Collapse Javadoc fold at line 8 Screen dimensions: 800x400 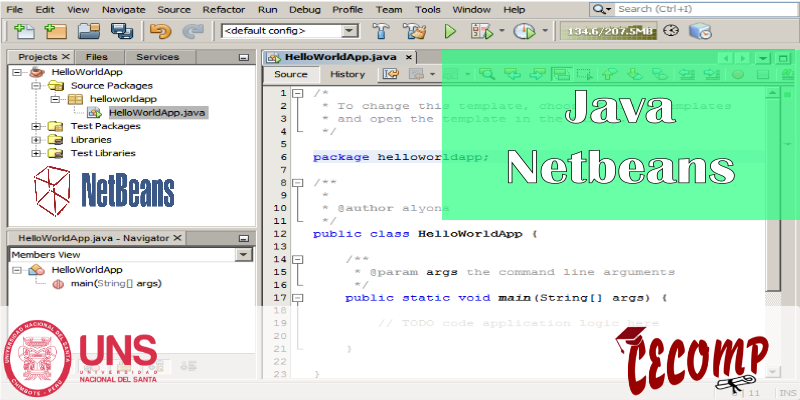pos(297,183)
